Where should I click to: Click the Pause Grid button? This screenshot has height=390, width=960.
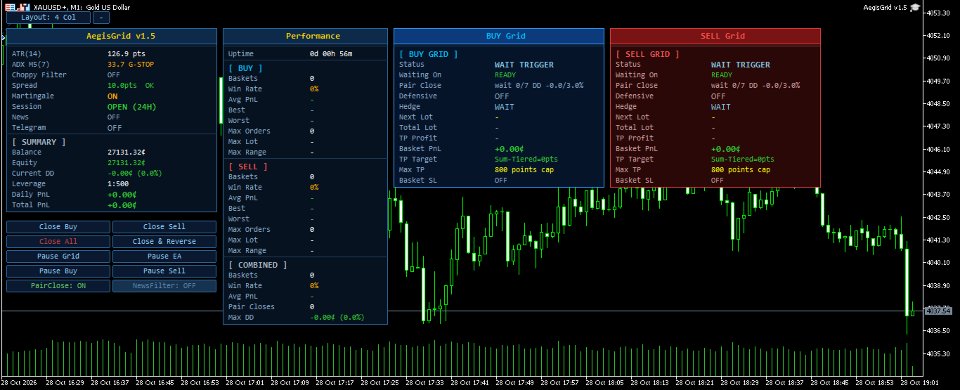(x=58, y=257)
